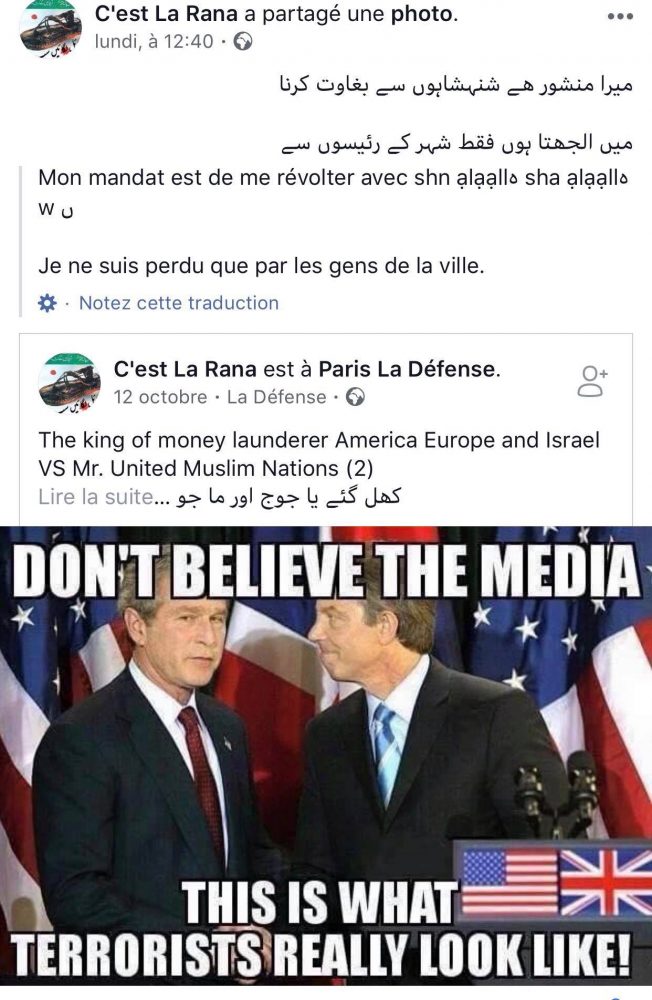This screenshot has height=1000, width=652.
Task: Open the La Défense place tag
Action: (x=276, y=397)
